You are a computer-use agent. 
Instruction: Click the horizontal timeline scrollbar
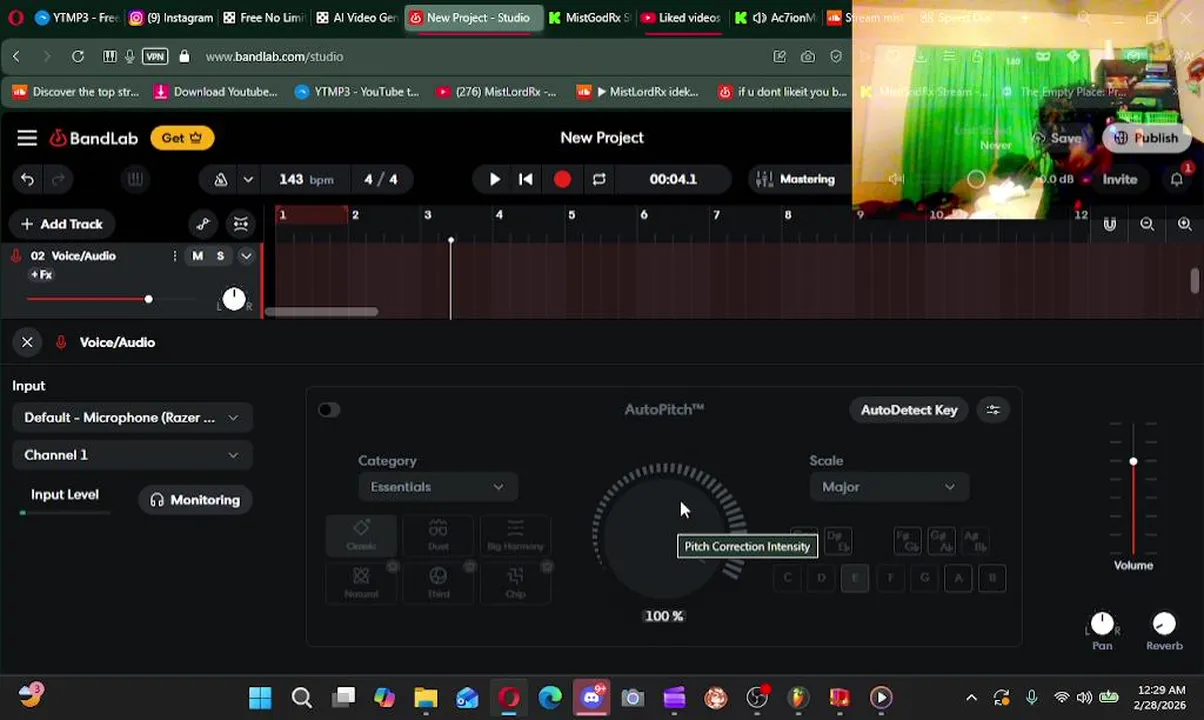click(321, 312)
